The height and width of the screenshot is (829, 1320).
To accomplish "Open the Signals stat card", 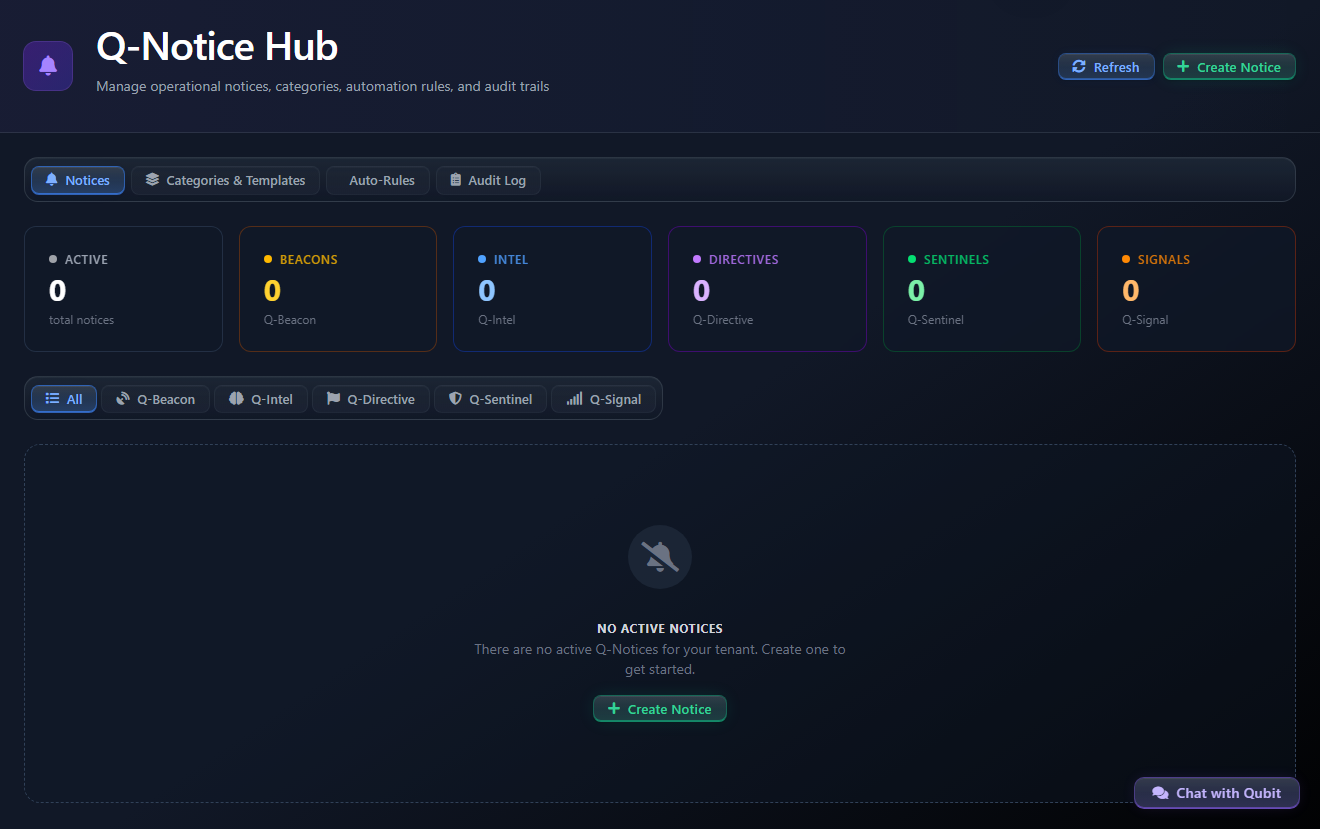I will [1196, 289].
